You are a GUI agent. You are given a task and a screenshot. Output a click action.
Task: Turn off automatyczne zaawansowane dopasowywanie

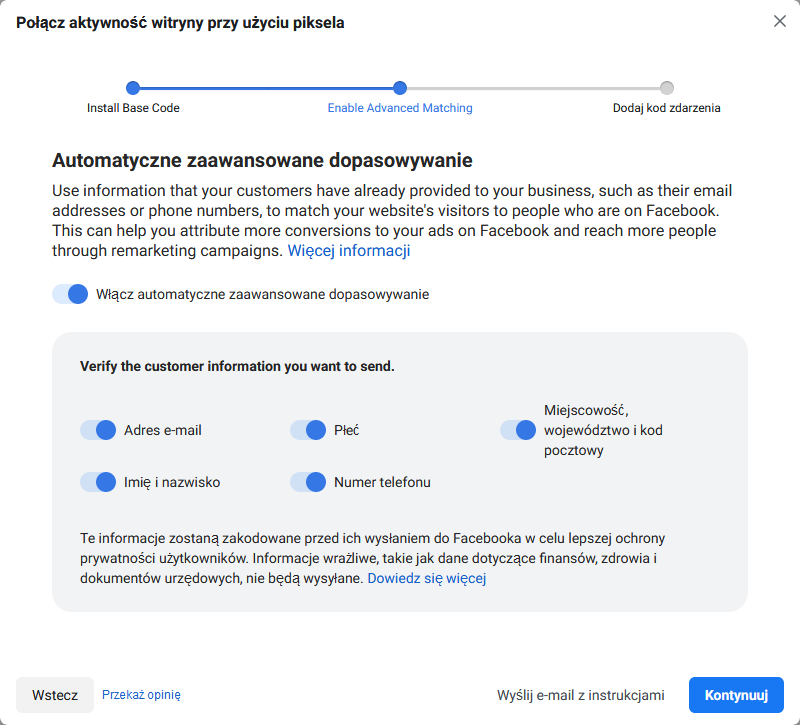[69, 294]
